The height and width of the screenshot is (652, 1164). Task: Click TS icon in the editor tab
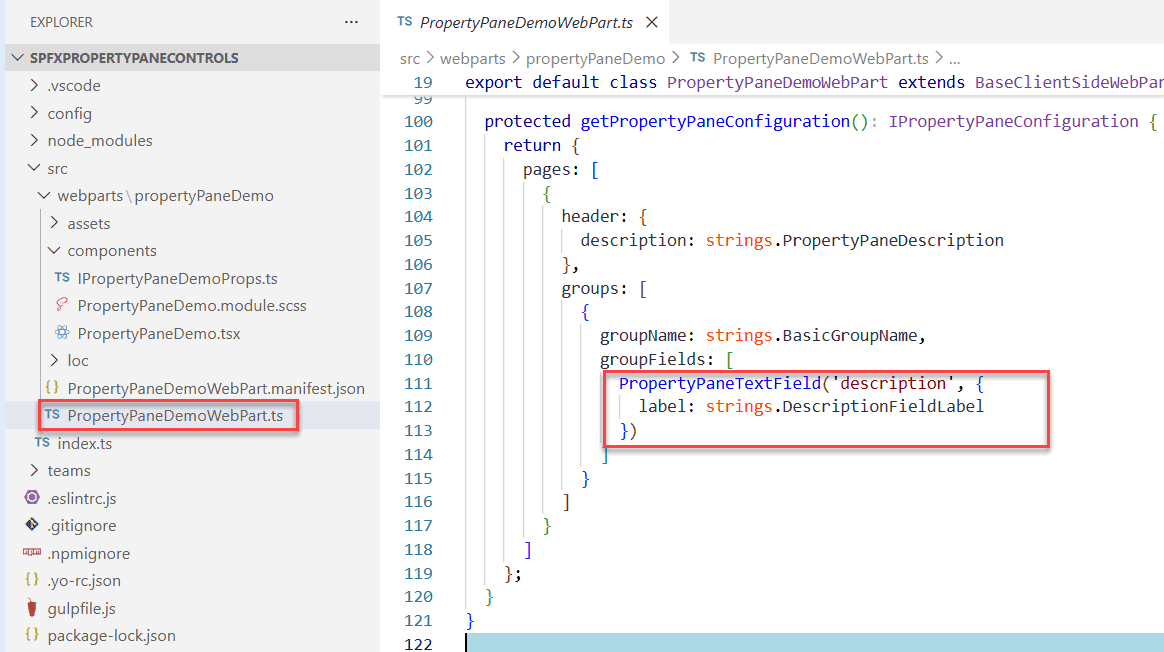pyautogui.click(x=405, y=22)
